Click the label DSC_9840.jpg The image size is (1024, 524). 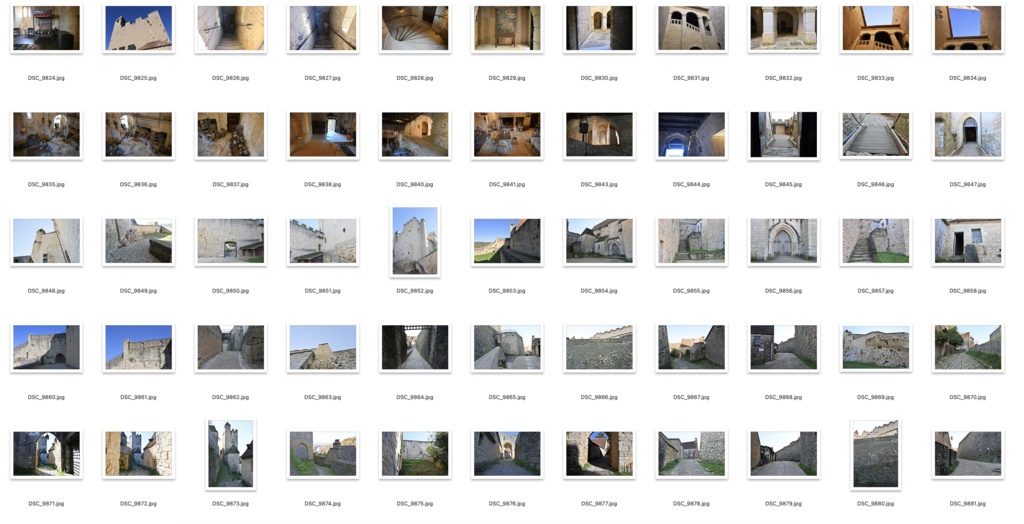click(x=415, y=184)
